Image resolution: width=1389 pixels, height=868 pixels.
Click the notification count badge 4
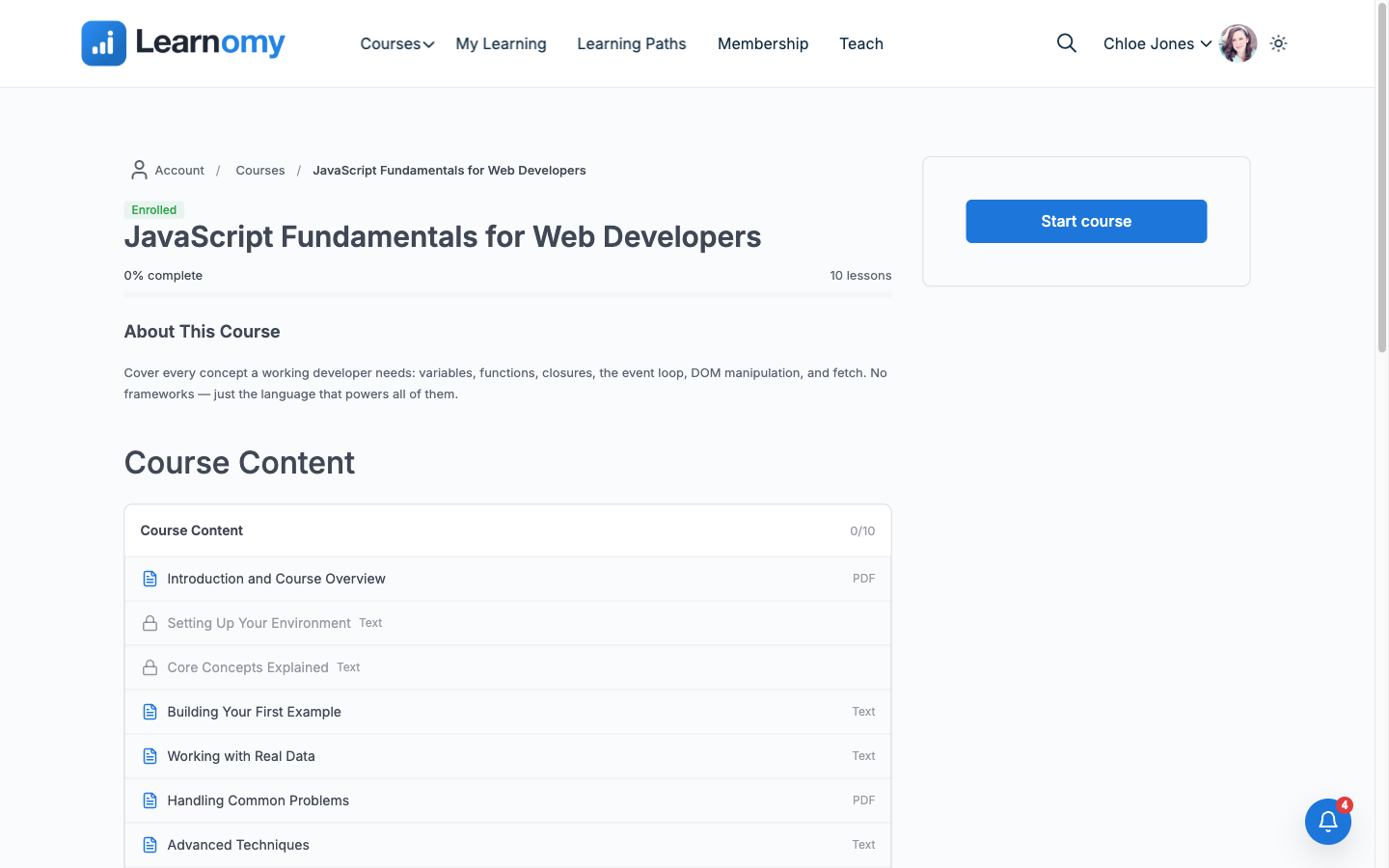coord(1345,804)
